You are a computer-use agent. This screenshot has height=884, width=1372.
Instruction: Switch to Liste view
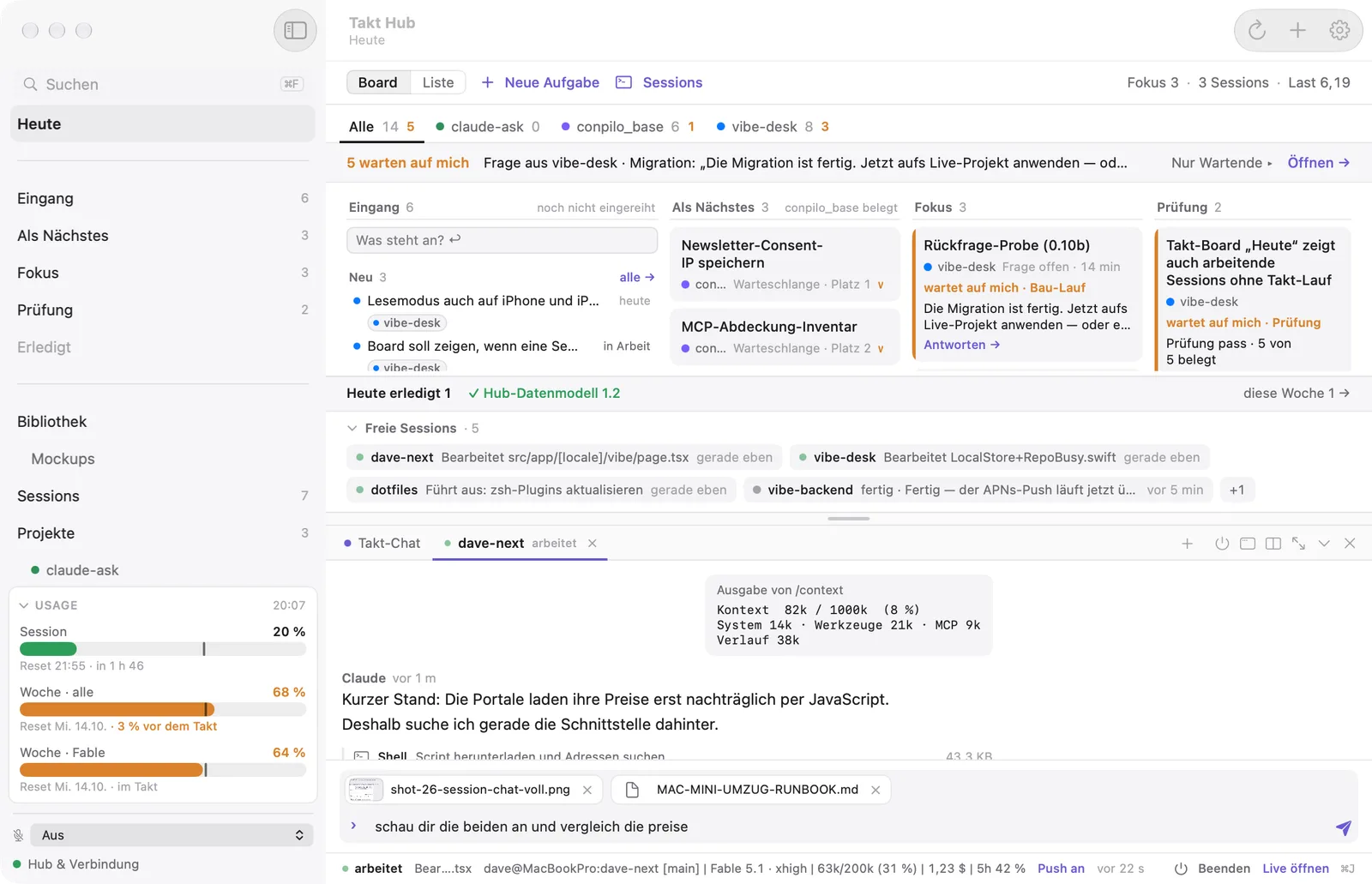pos(438,82)
